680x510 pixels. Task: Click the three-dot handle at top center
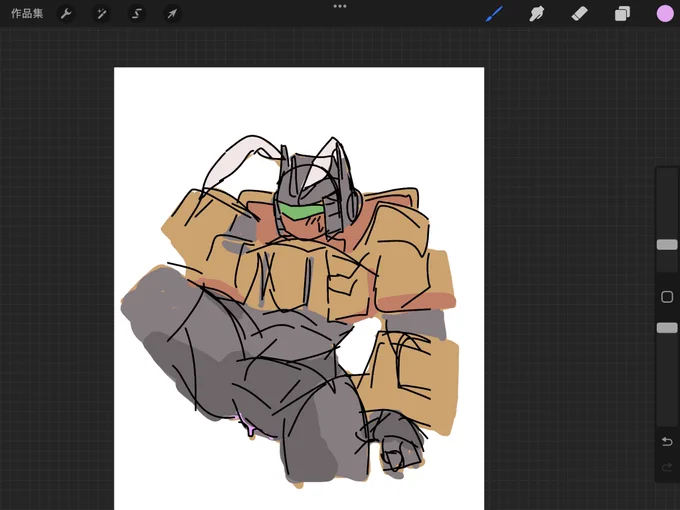(340, 7)
